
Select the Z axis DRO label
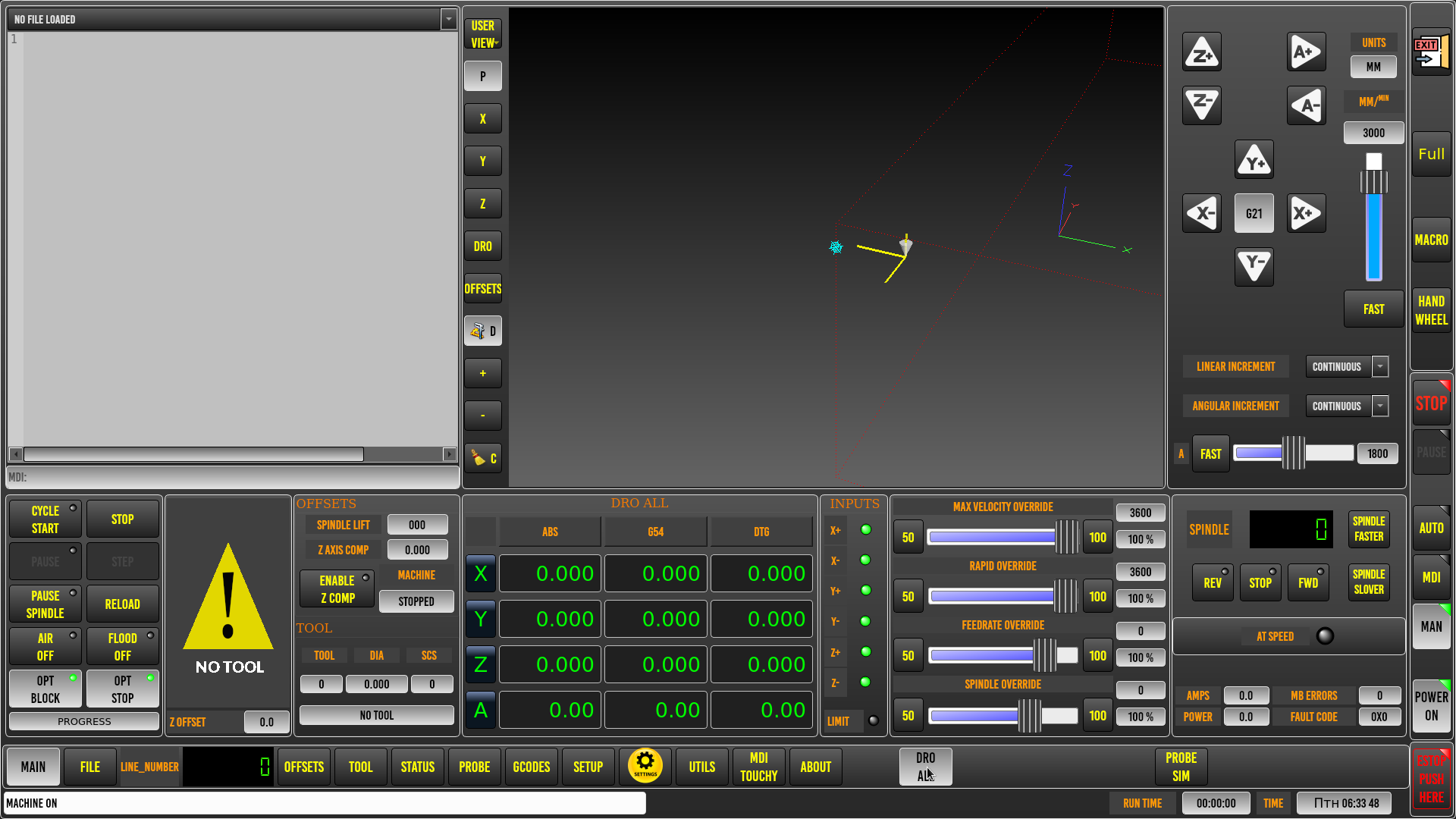(x=481, y=665)
